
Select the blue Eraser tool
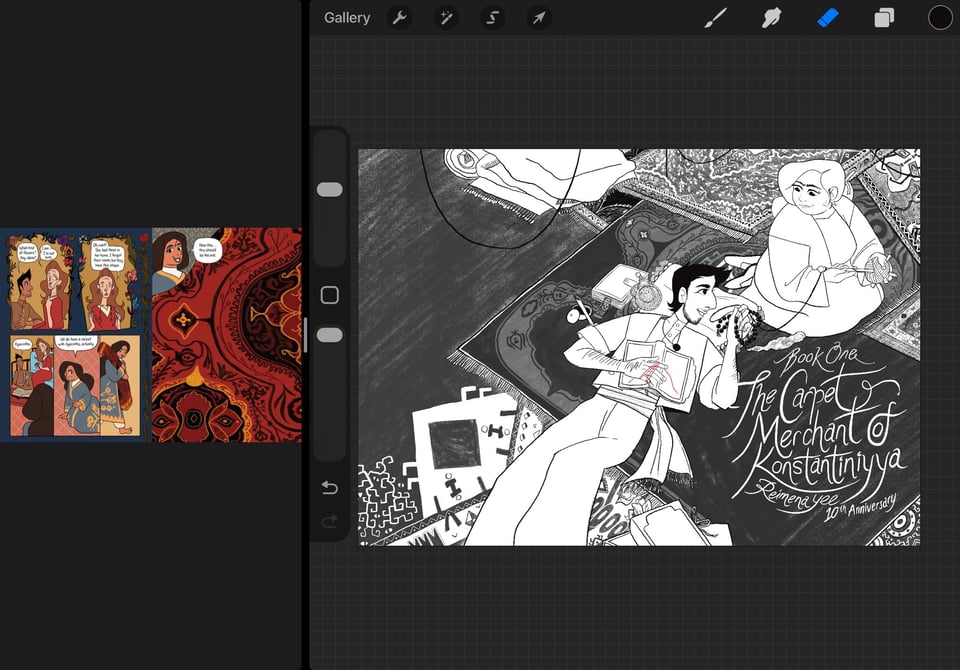(827, 18)
